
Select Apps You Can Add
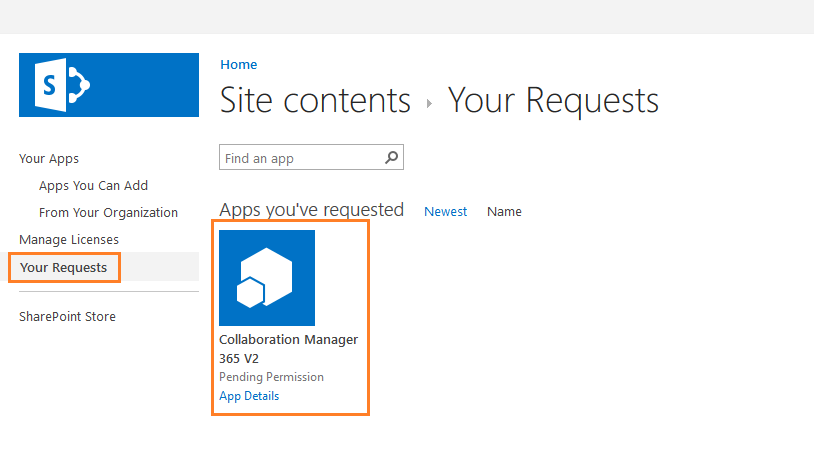click(93, 185)
